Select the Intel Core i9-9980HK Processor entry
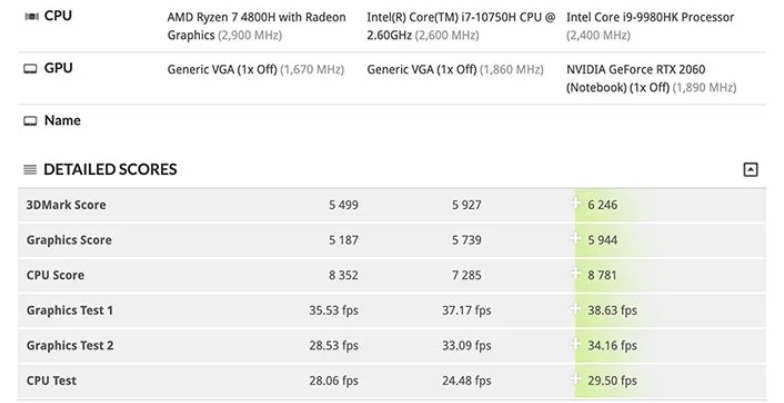The width and height of the screenshot is (784, 403). click(650, 17)
